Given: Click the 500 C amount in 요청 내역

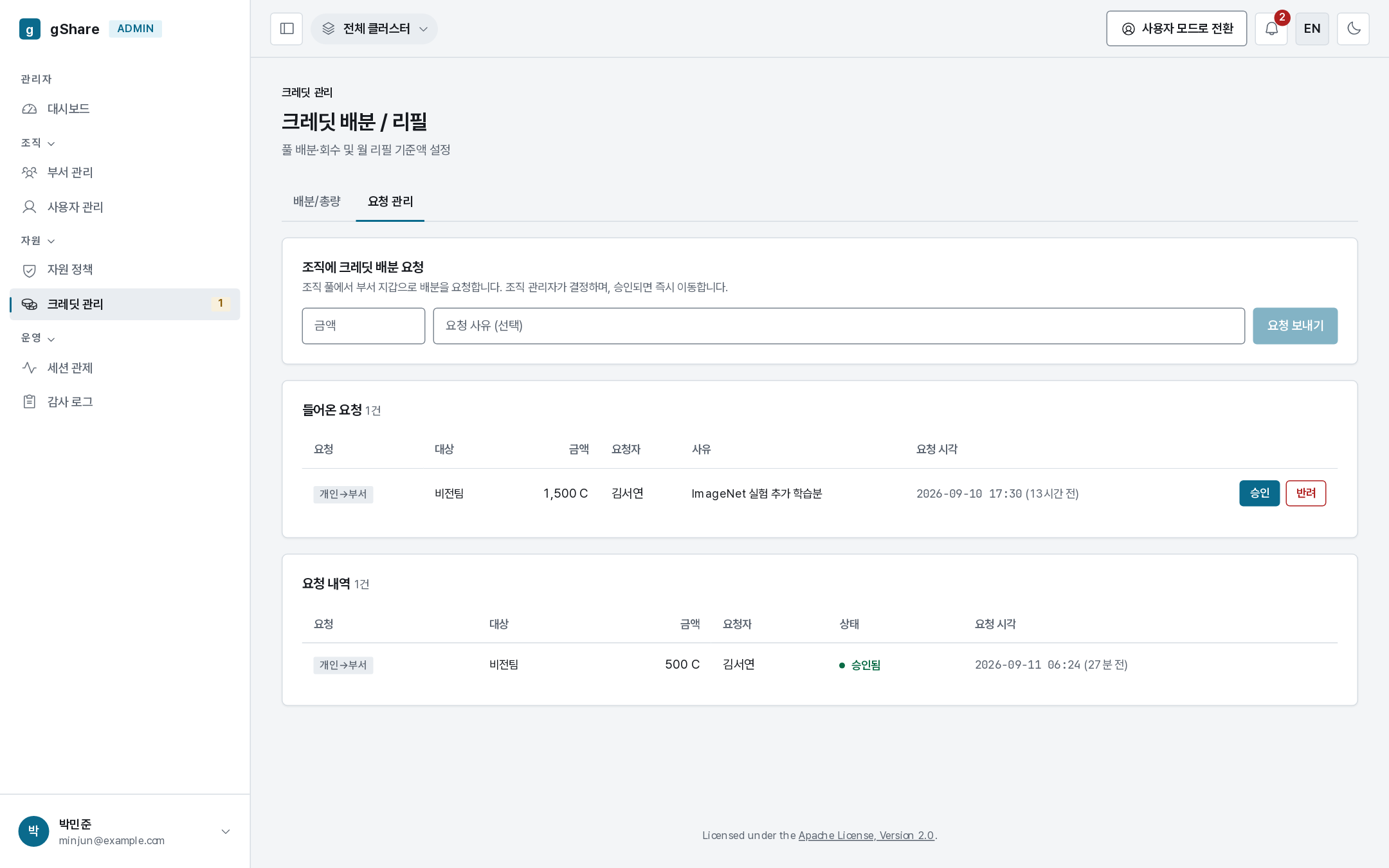Looking at the screenshot, I should (x=682, y=664).
